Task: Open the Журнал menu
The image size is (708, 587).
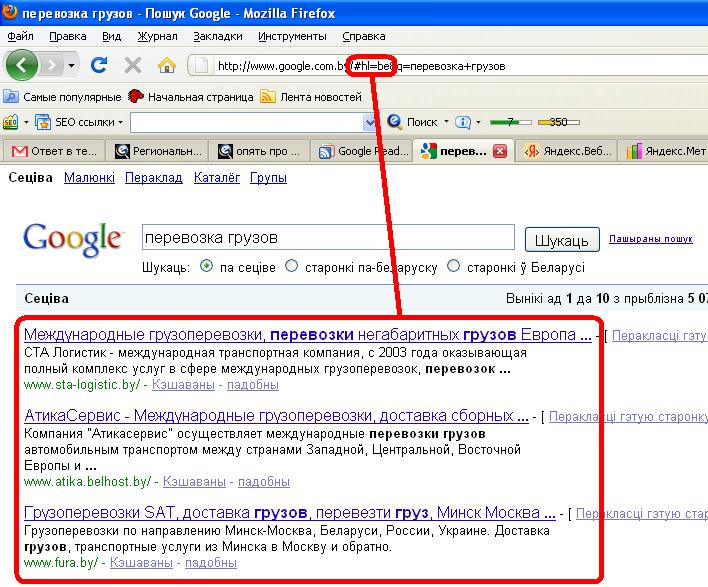Action: coord(157,36)
